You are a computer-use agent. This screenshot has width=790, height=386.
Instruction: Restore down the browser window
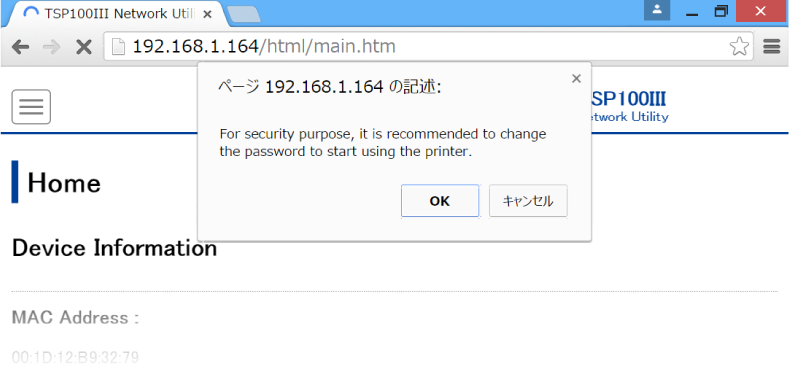[x=721, y=11]
